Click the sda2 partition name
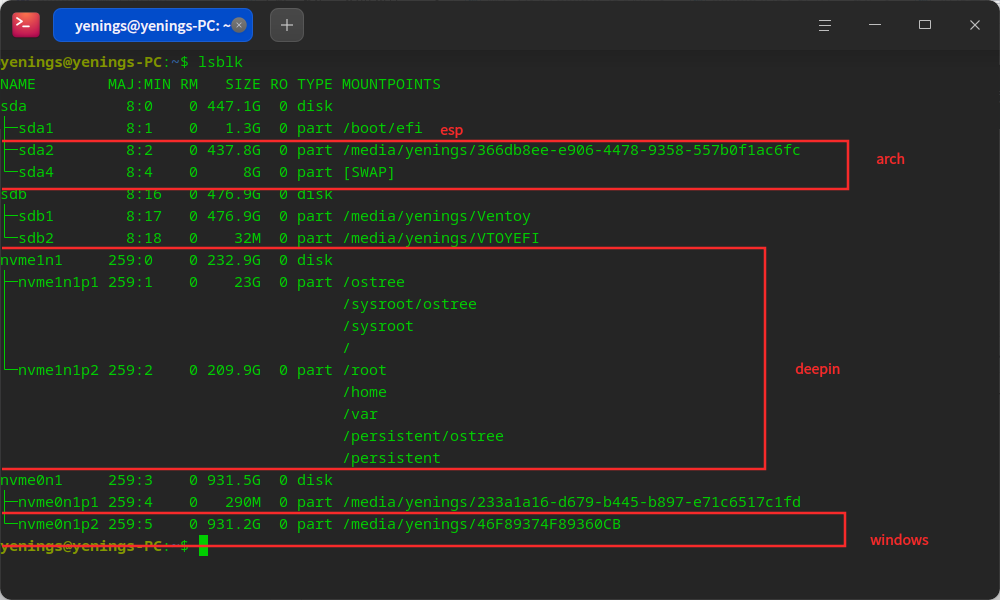 click(36, 150)
